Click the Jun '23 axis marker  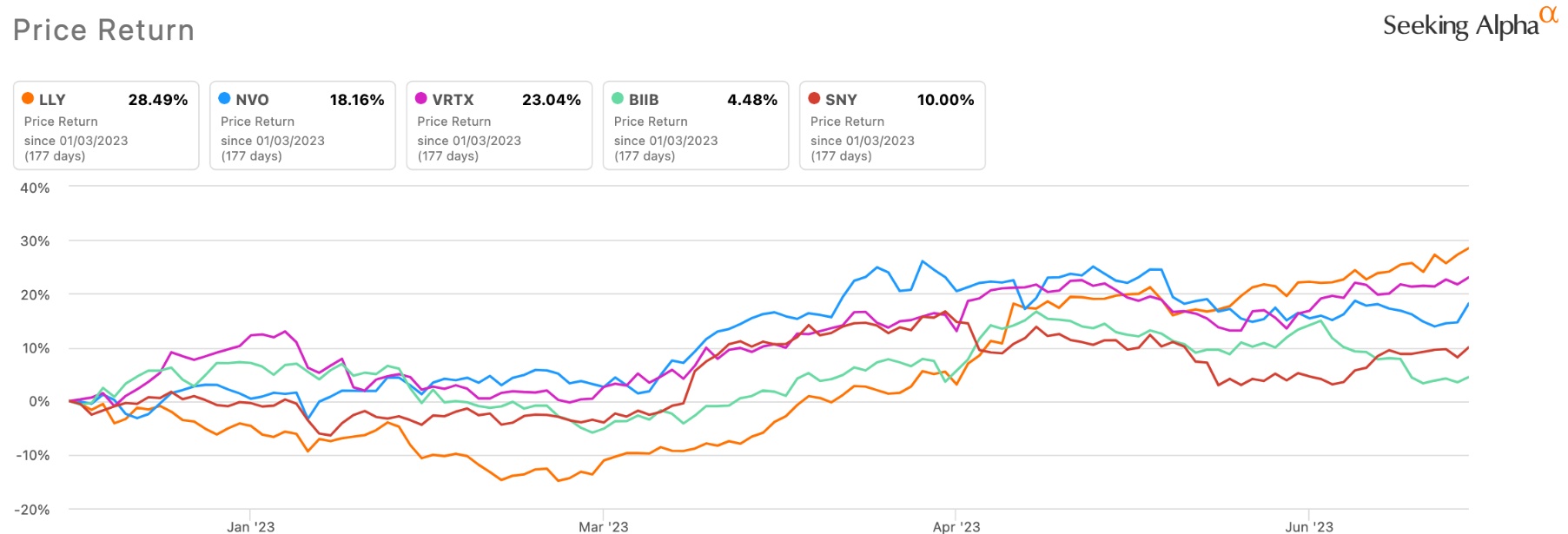coord(1308,526)
